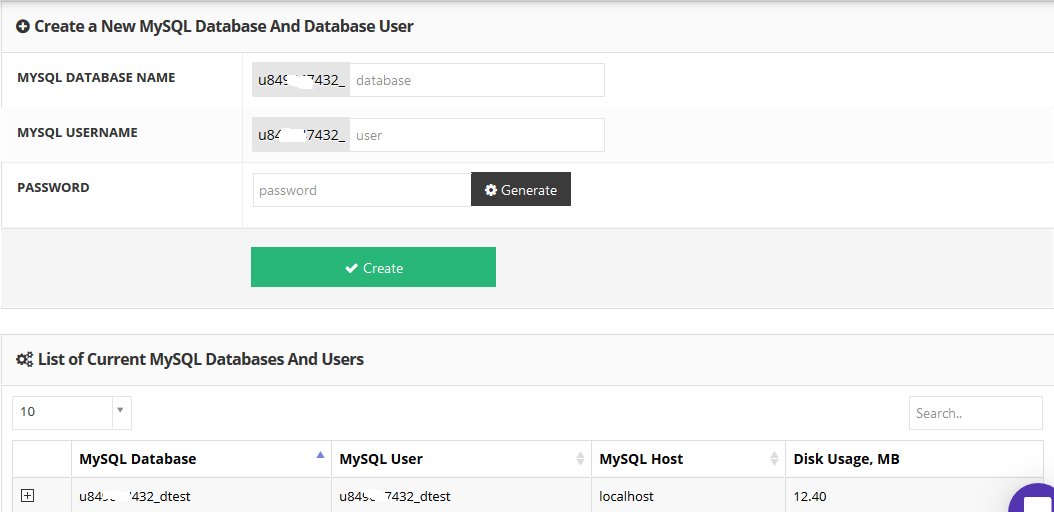Click the MYSQL DATABASE NAME label
Screen dimensions: 1054x512
96,77
